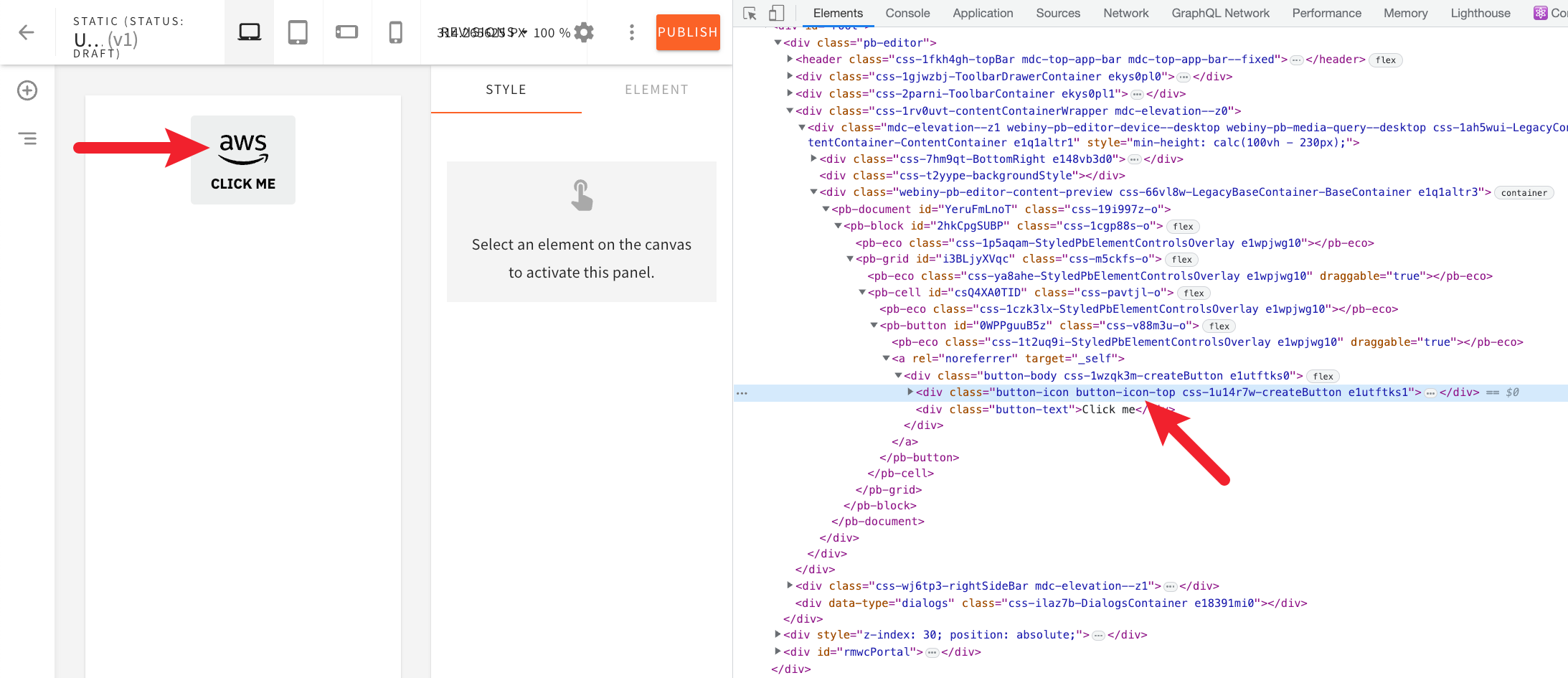The height and width of the screenshot is (678, 1568).
Task: Click the plus icon to add an element
Action: click(x=27, y=90)
